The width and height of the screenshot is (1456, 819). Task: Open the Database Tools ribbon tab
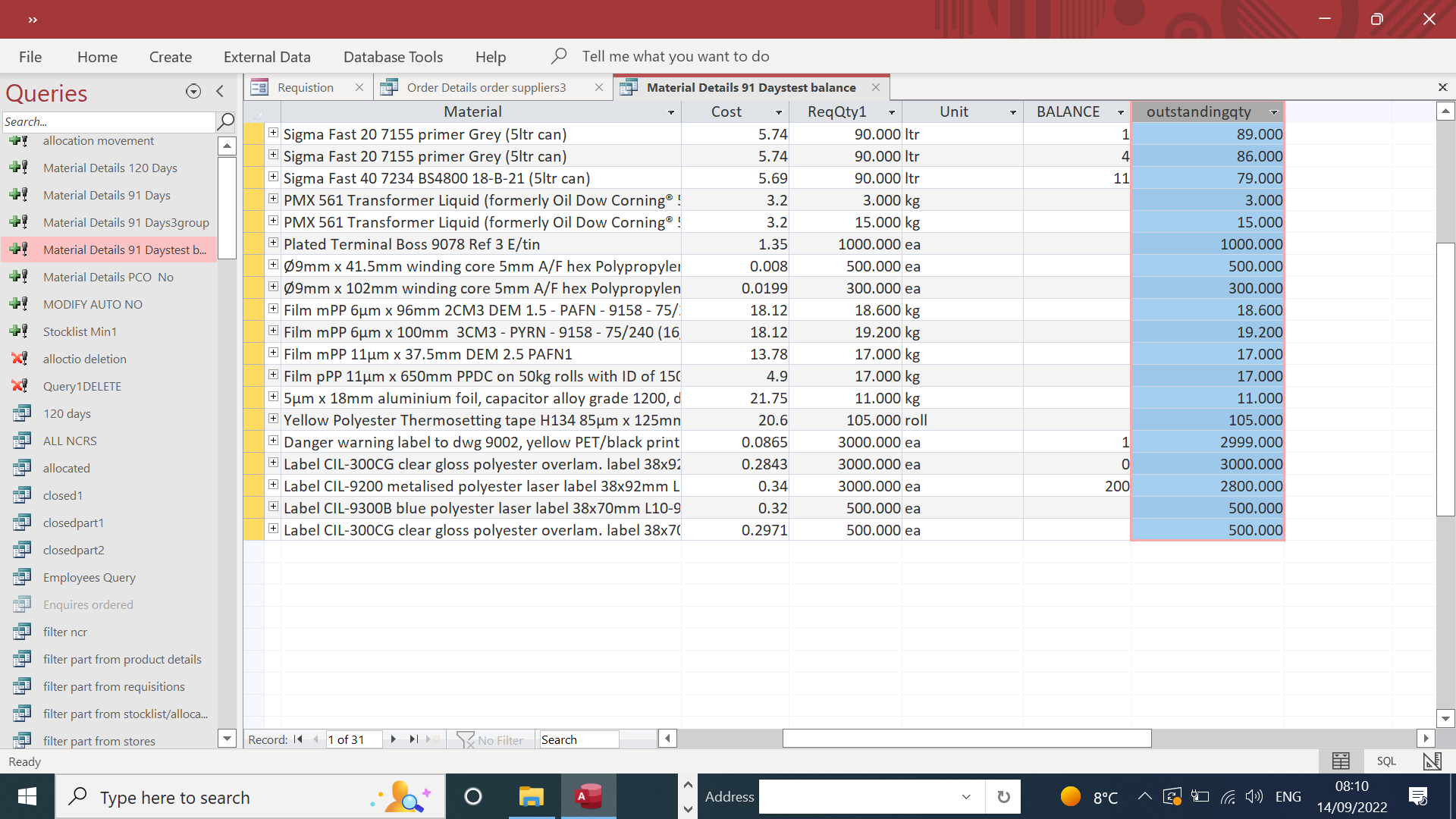tap(393, 57)
